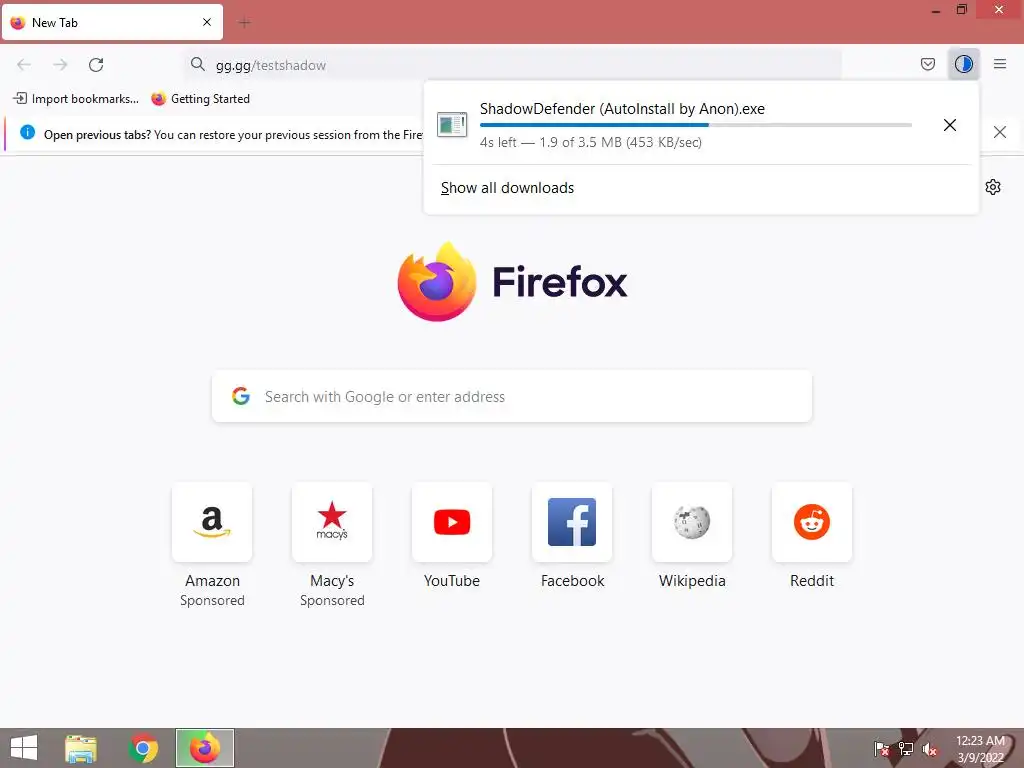Open File Explorer from the taskbar

coord(81,748)
